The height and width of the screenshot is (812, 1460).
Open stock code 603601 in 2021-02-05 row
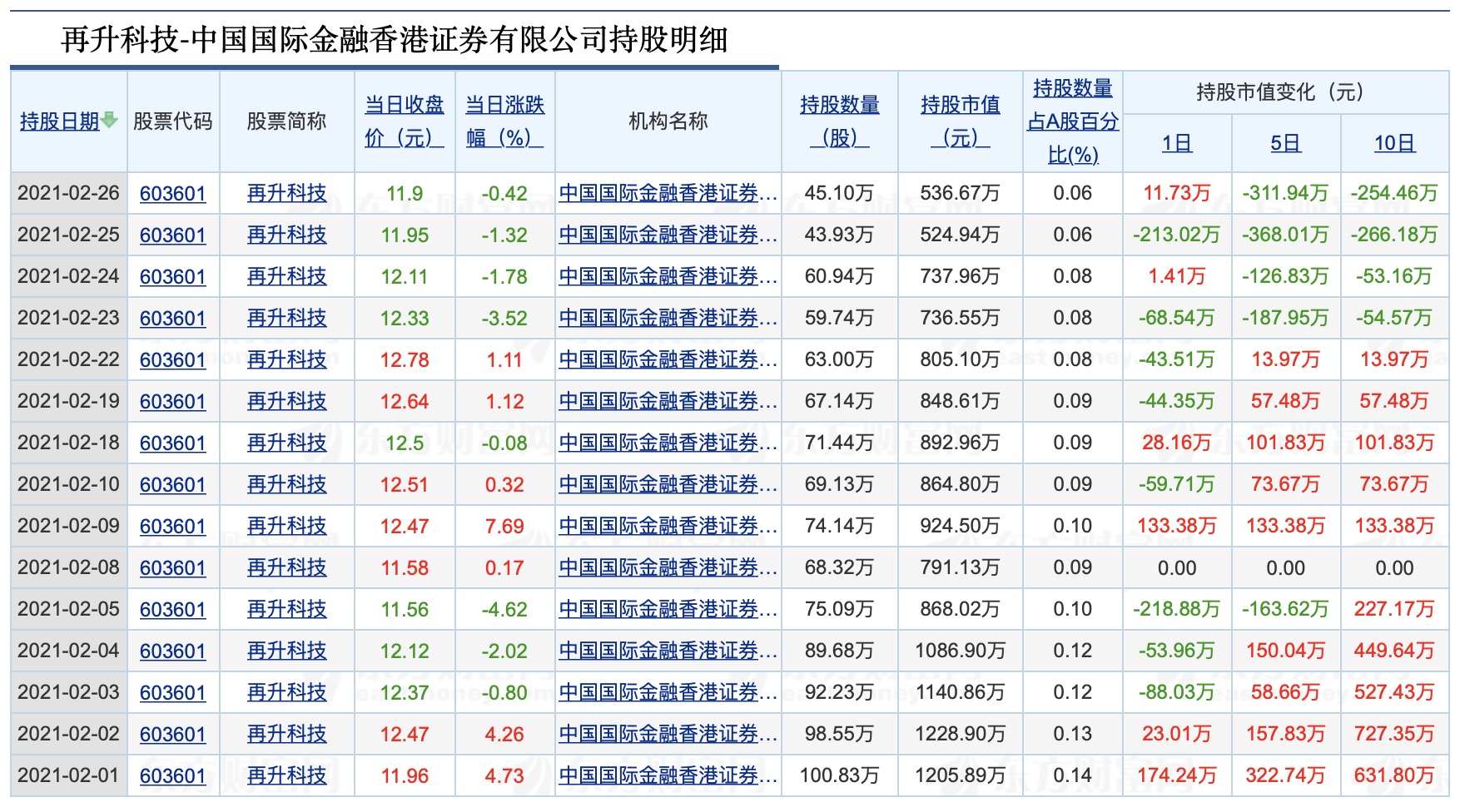pyautogui.click(x=172, y=610)
